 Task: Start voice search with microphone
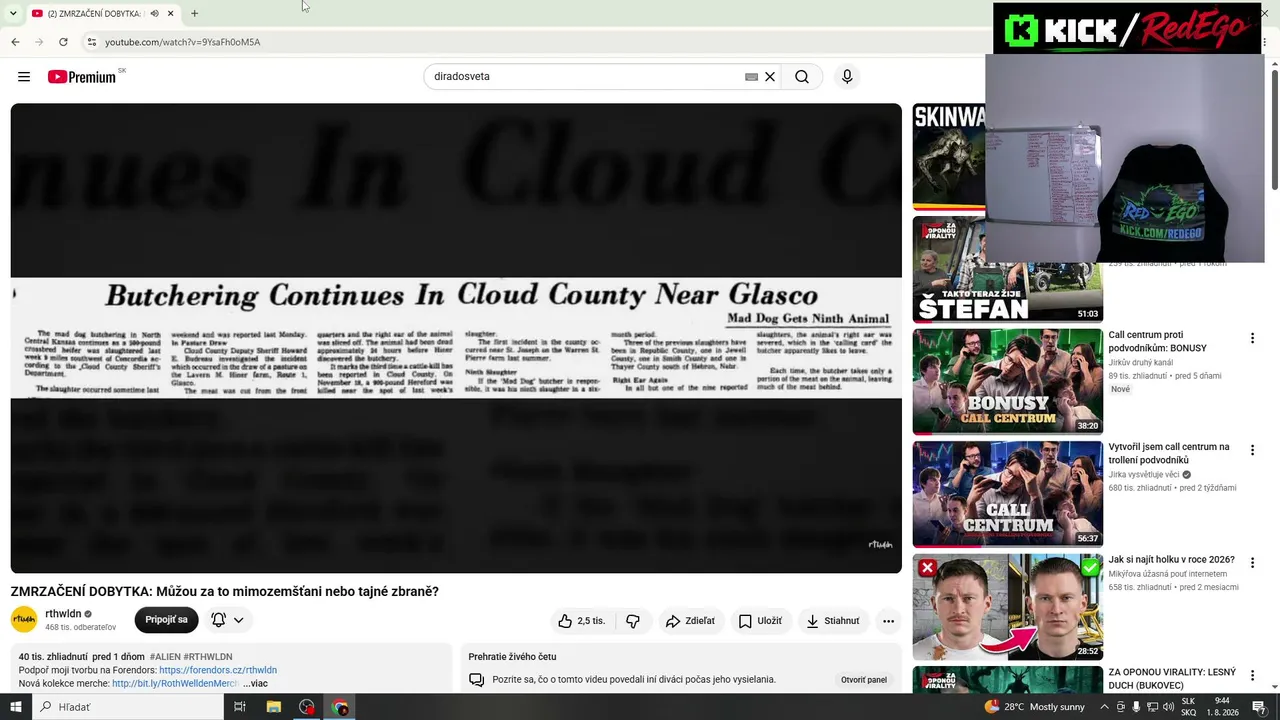(x=847, y=77)
